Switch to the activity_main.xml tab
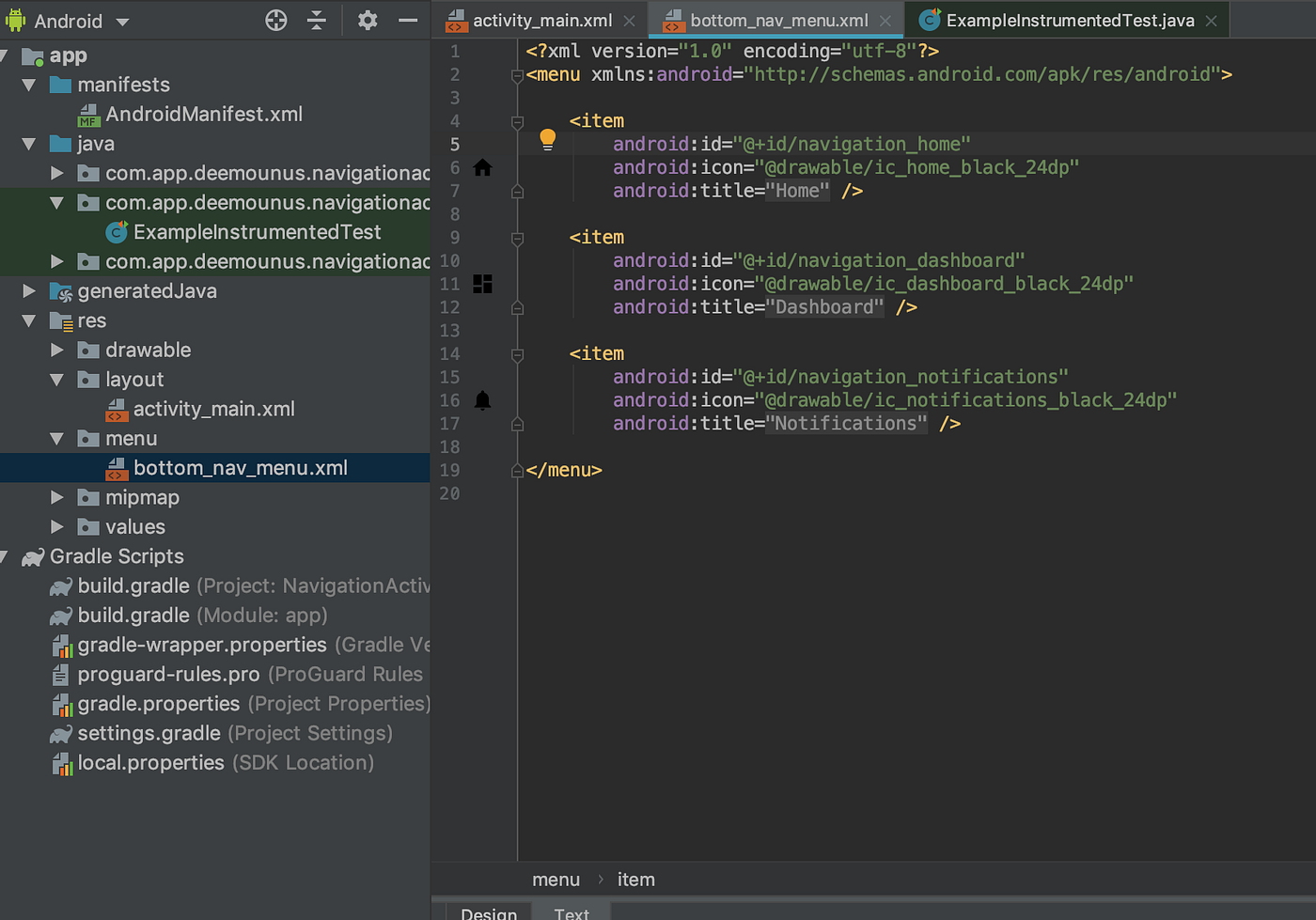Screen dimensions: 1316x920 pos(541,19)
